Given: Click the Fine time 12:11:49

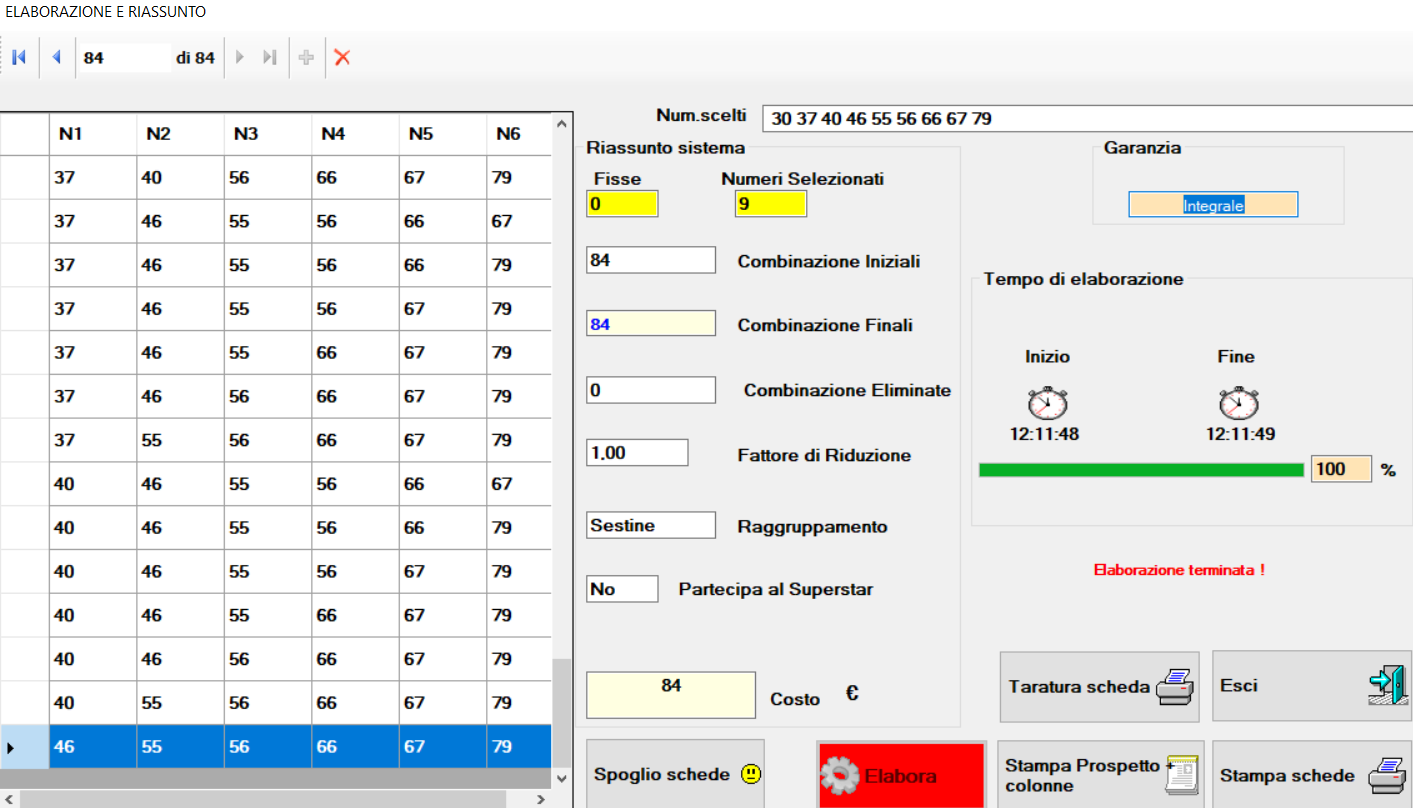Looking at the screenshot, I should click(x=1241, y=435).
